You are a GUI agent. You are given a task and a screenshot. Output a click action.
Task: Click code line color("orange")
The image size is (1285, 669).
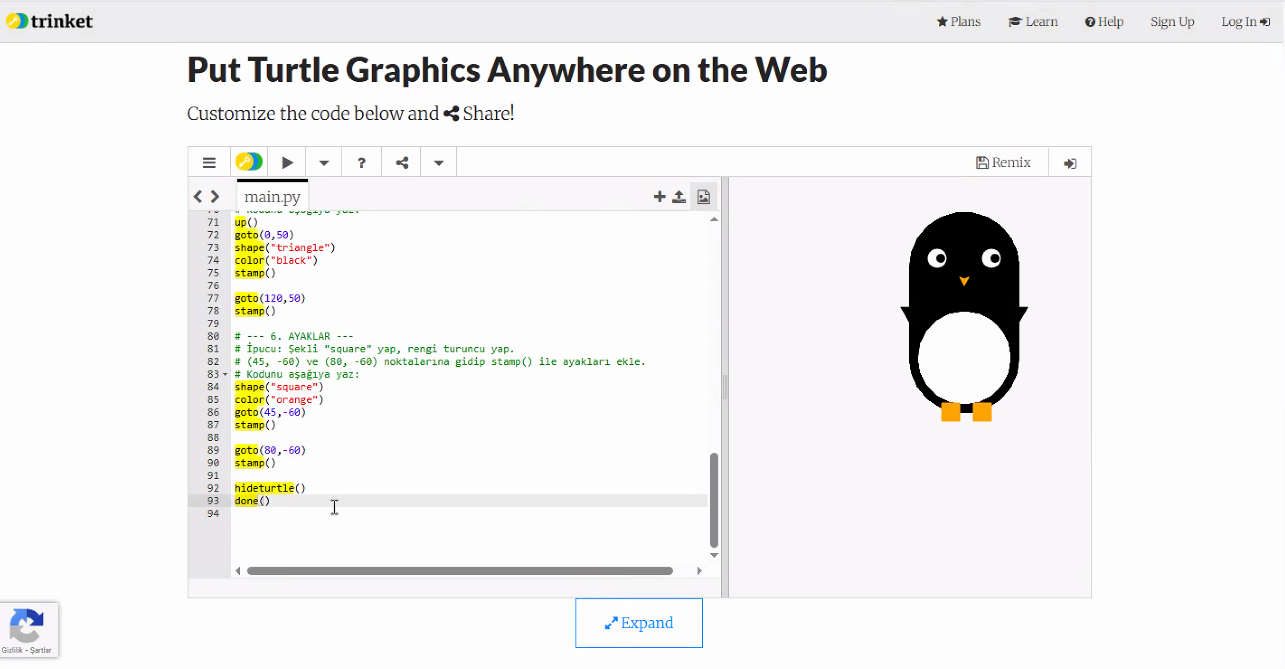click(x=279, y=399)
